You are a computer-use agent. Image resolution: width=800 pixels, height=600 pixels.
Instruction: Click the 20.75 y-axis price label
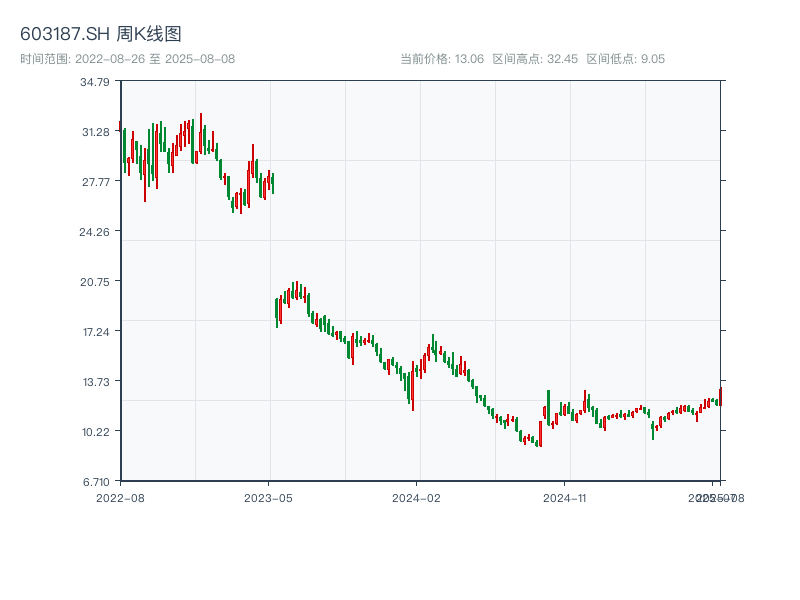pos(95,282)
